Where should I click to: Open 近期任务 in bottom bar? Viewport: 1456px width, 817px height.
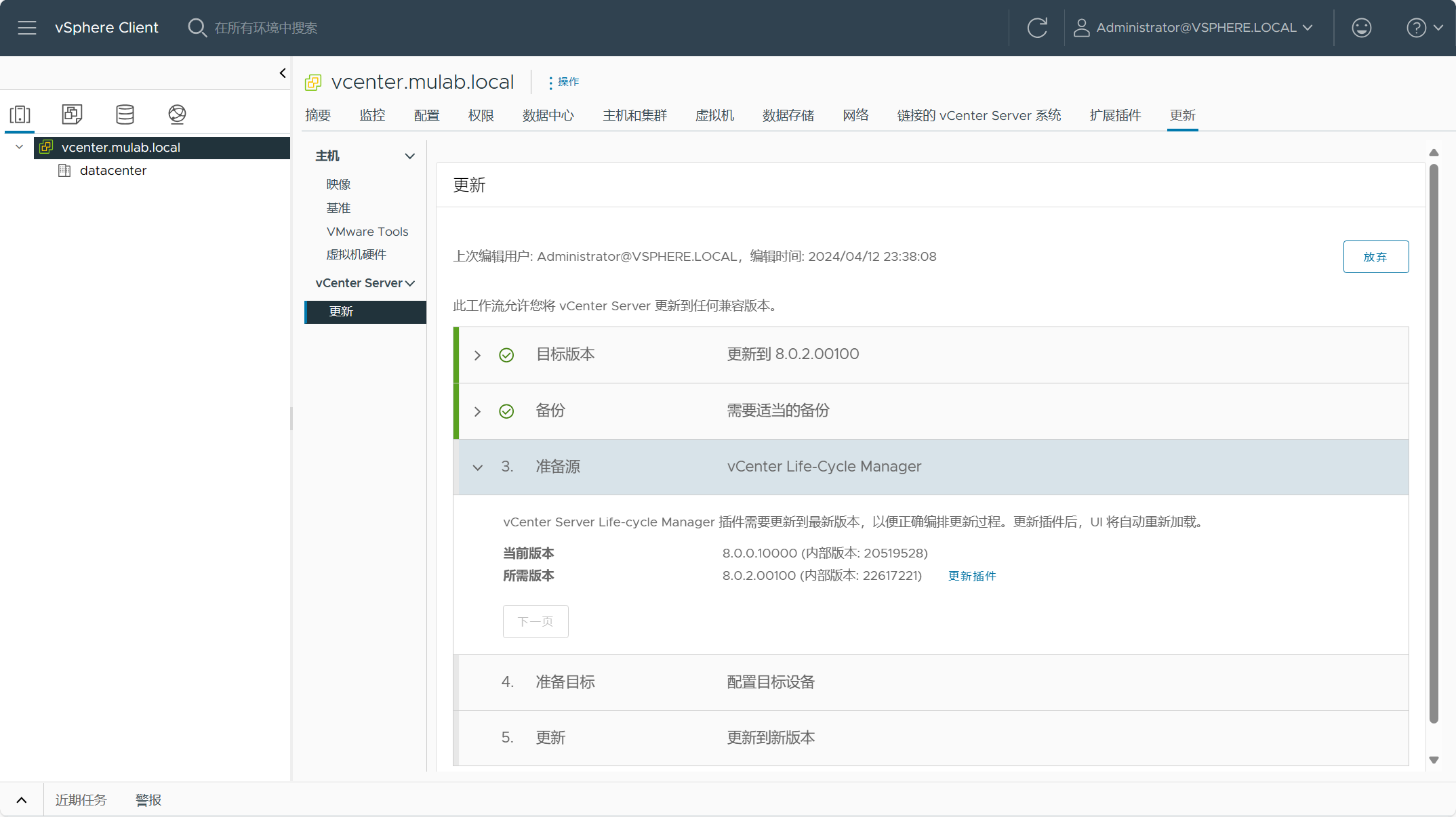coord(81,800)
